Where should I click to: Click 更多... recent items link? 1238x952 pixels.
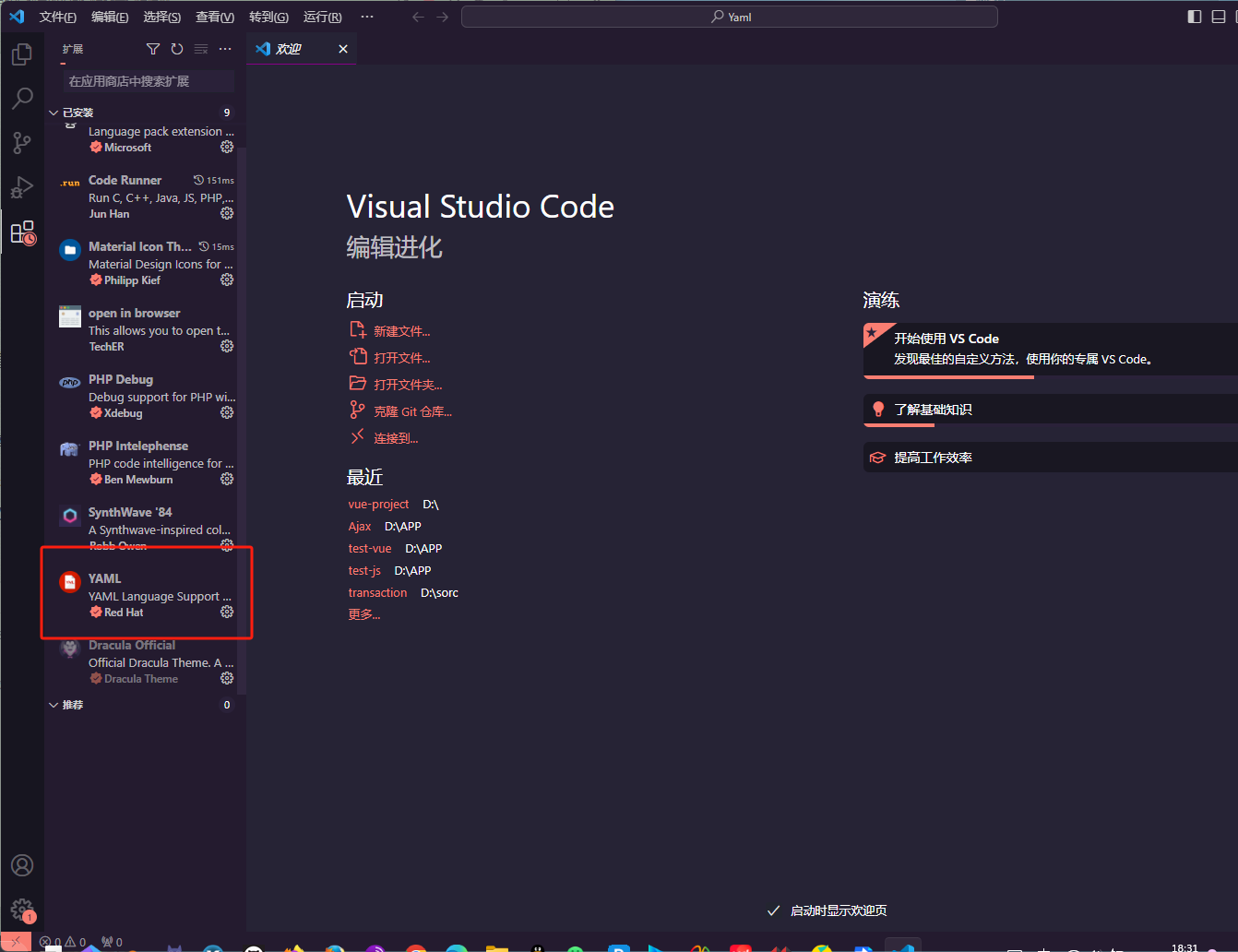(364, 614)
